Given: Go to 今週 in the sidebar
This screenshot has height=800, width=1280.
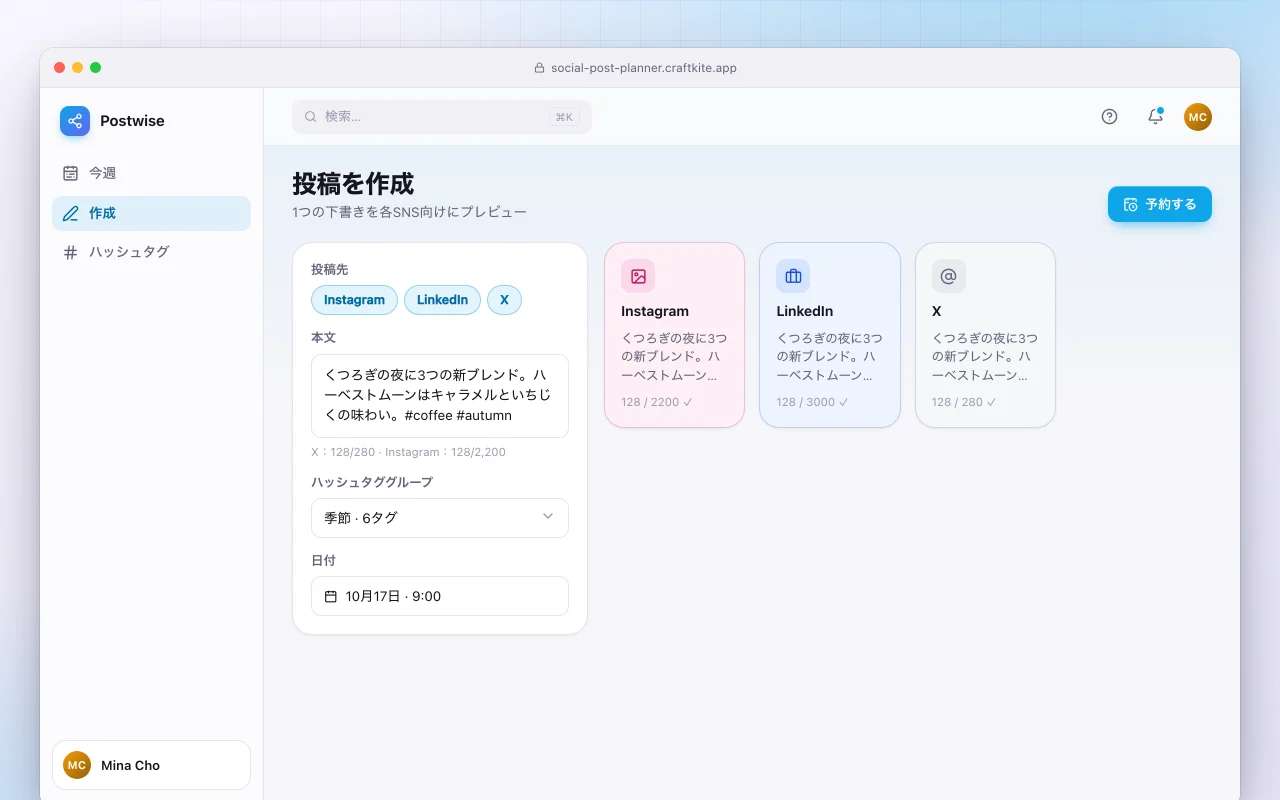Looking at the screenshot, I should pos(151,173).
